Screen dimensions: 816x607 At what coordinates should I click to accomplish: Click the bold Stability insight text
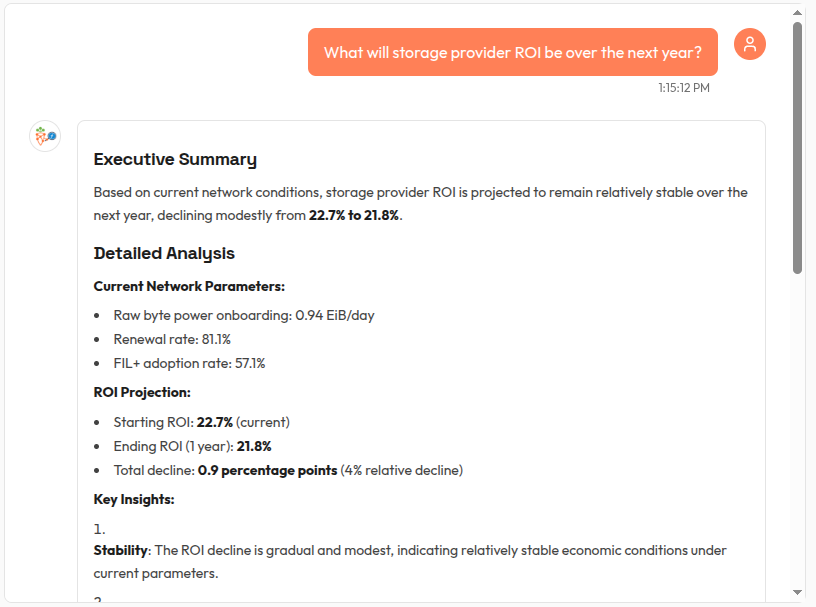tap(120, 550)
